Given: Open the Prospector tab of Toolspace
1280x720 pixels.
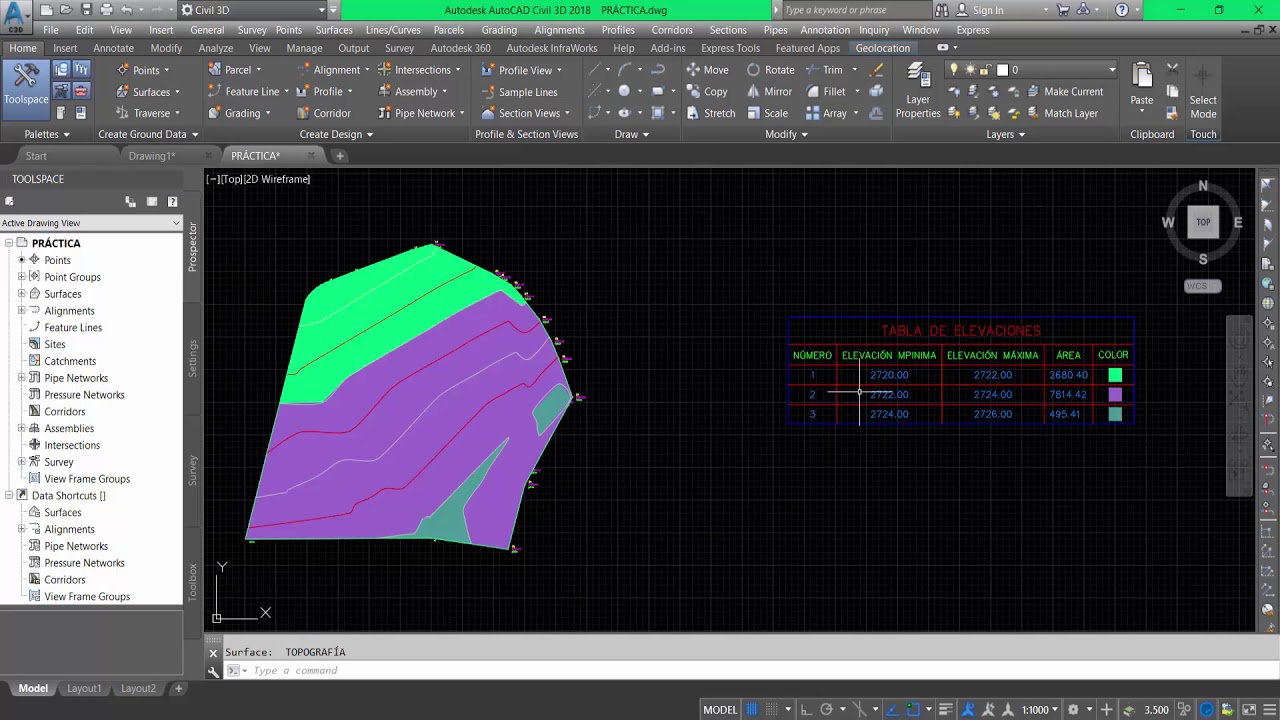Looking at the screenshot, I should [x=193, y=245].
